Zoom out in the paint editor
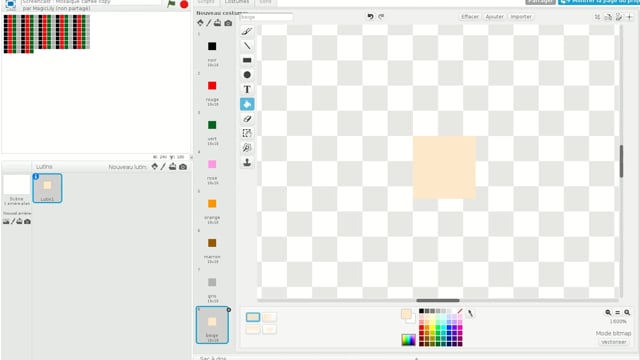Viewport: 640px width, 360px height. pyautogui.click(x=608, y=313)
